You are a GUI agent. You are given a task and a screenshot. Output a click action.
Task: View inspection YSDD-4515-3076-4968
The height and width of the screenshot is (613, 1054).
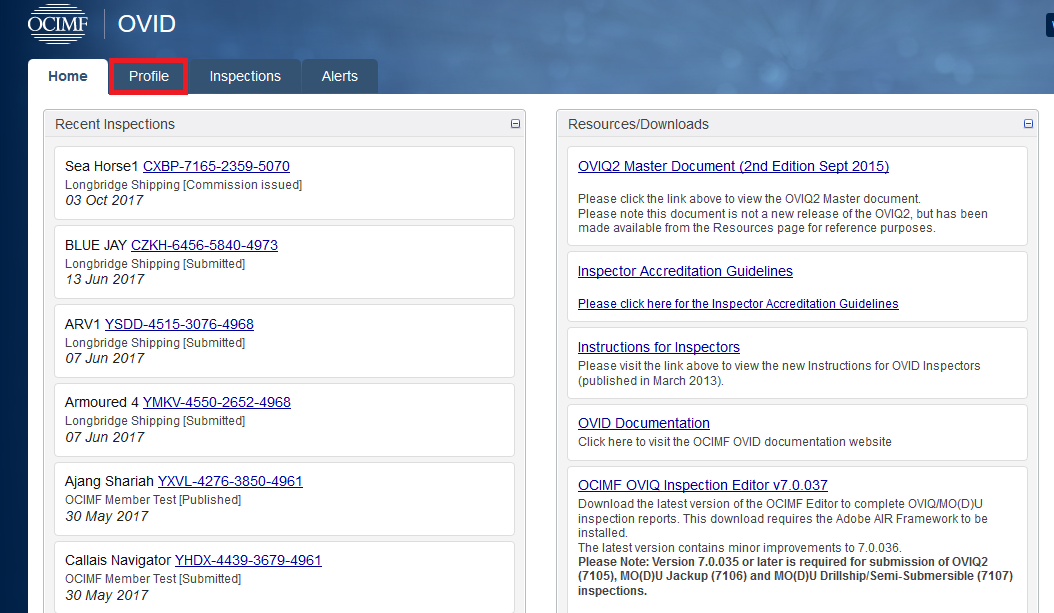[179, 324]
